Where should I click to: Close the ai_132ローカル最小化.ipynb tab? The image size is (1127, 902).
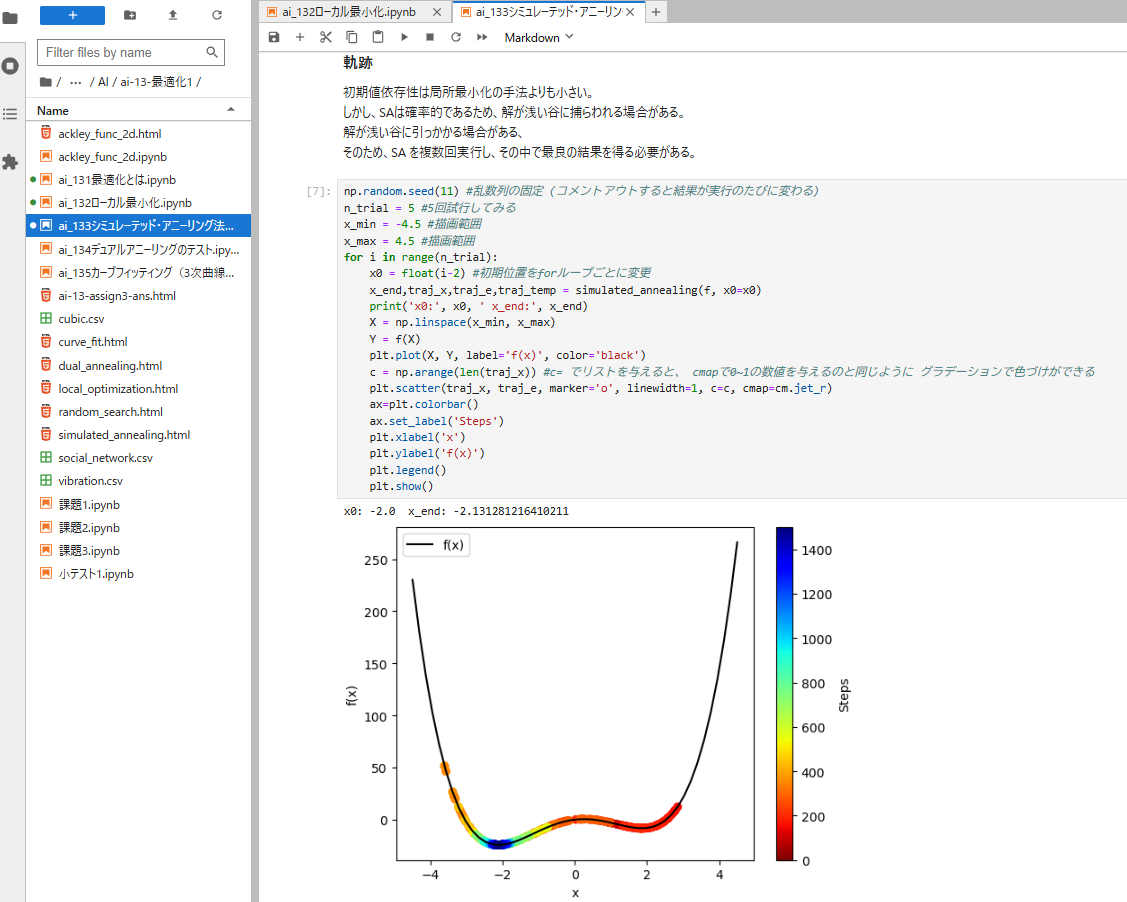click(437, 11)
